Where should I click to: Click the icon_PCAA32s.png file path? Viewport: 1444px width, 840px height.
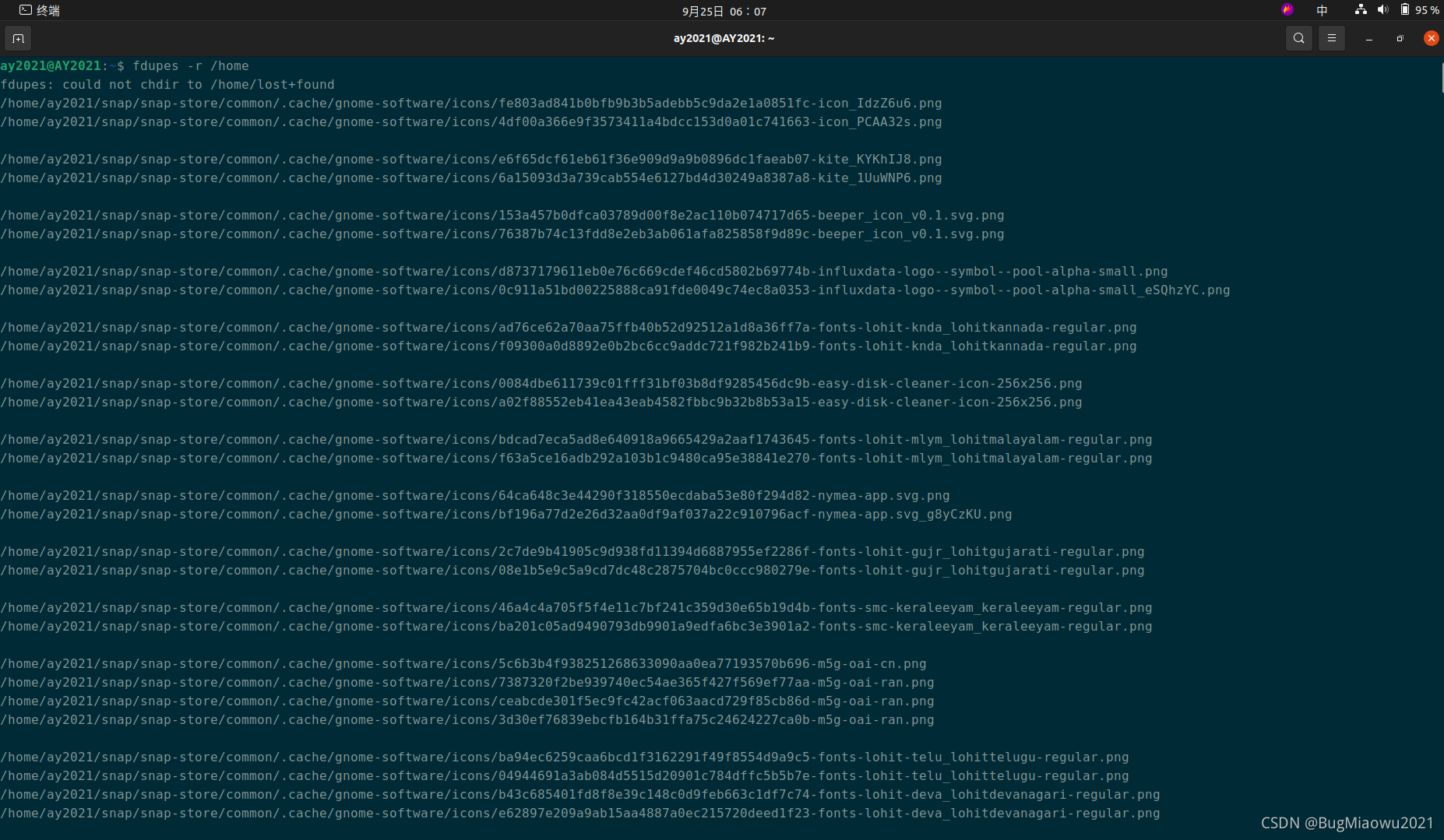[471, 122]
